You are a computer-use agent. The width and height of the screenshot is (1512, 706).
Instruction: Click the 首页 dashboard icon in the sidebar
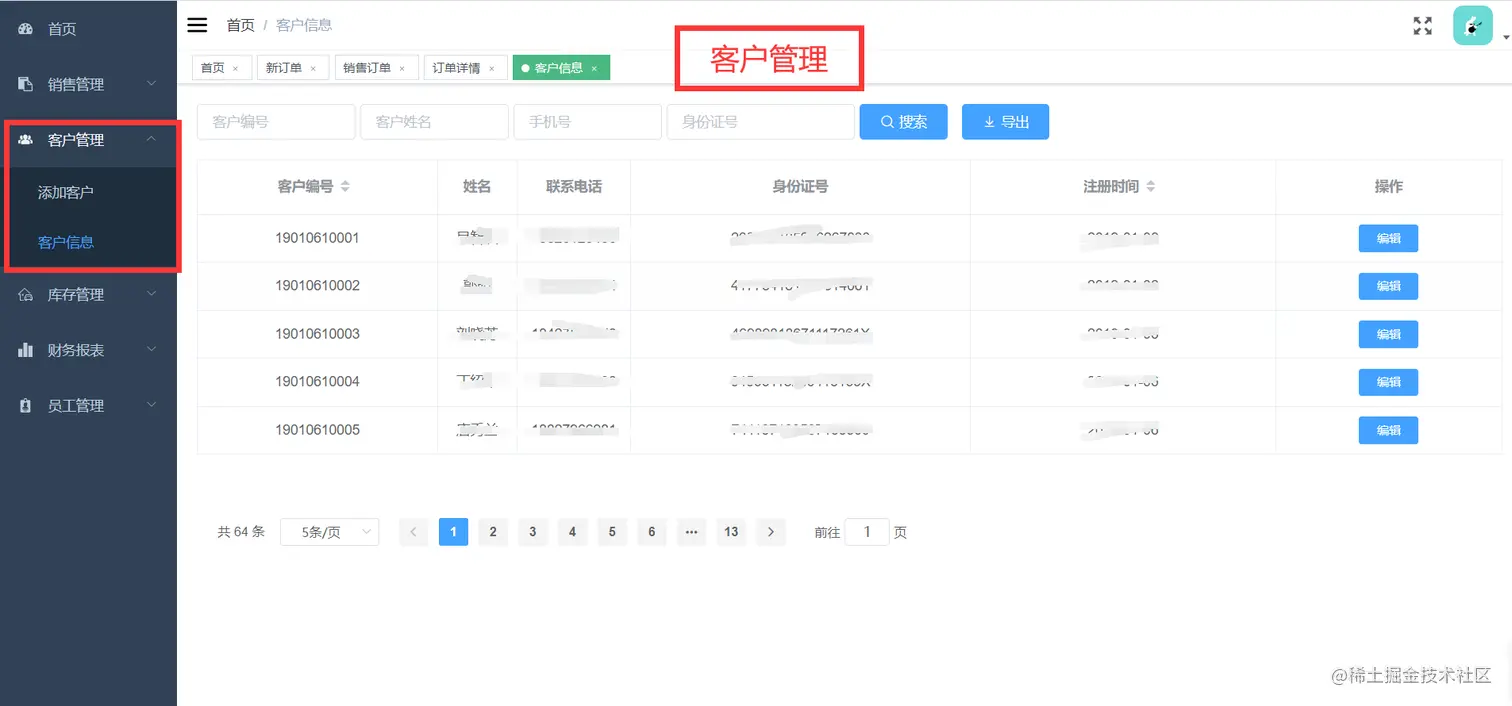coord(26,28)
